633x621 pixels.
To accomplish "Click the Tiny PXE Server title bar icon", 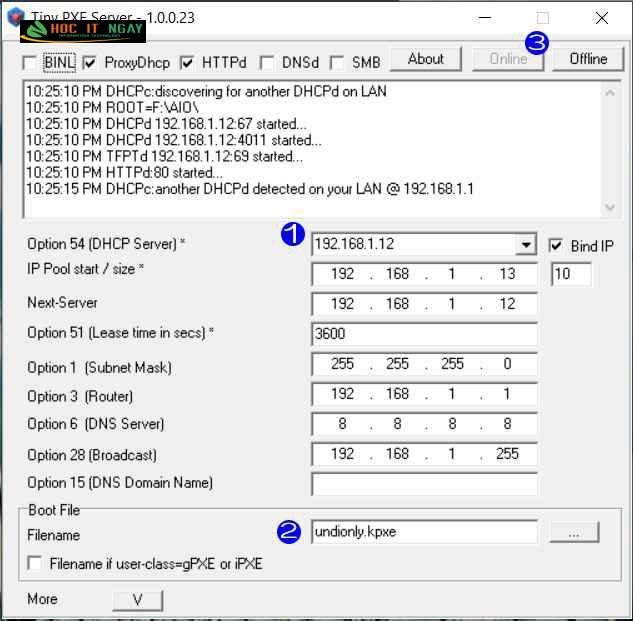I will point(15,17).
